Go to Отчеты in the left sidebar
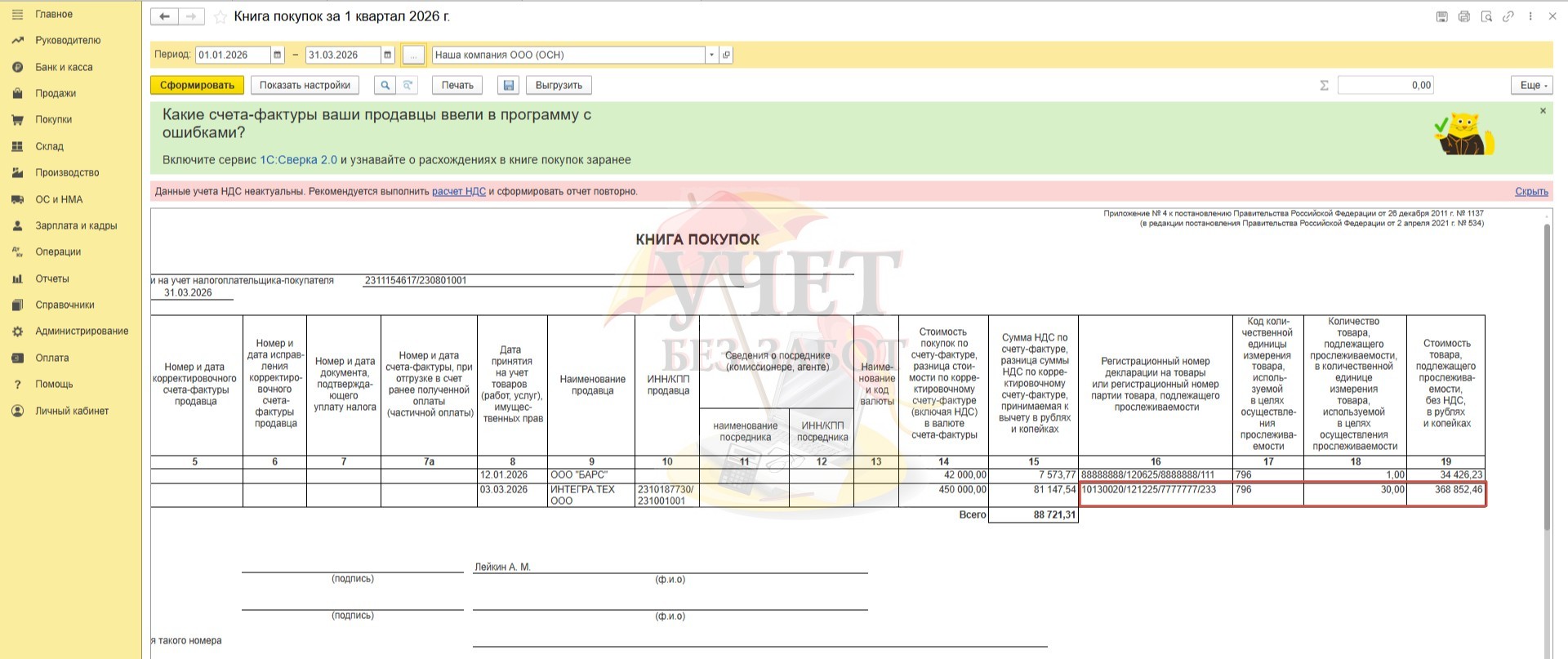1568x659 pixels. (x=51, y=278)
